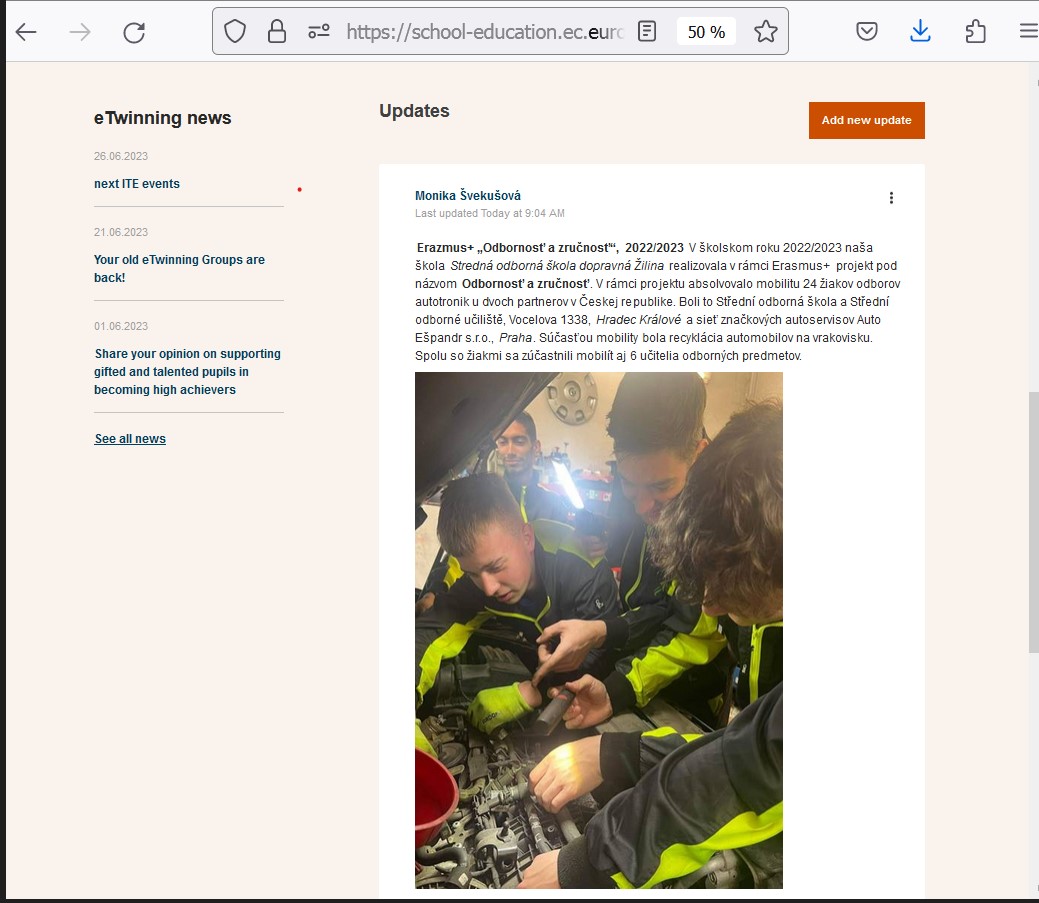Open the gifted and talented pupils article

[188, 372]
